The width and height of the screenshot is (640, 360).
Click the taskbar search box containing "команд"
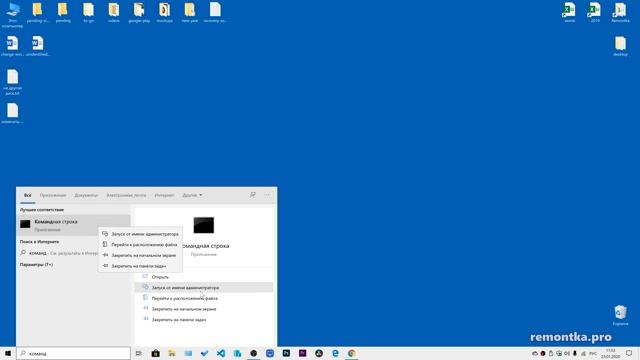click(73, 353)
